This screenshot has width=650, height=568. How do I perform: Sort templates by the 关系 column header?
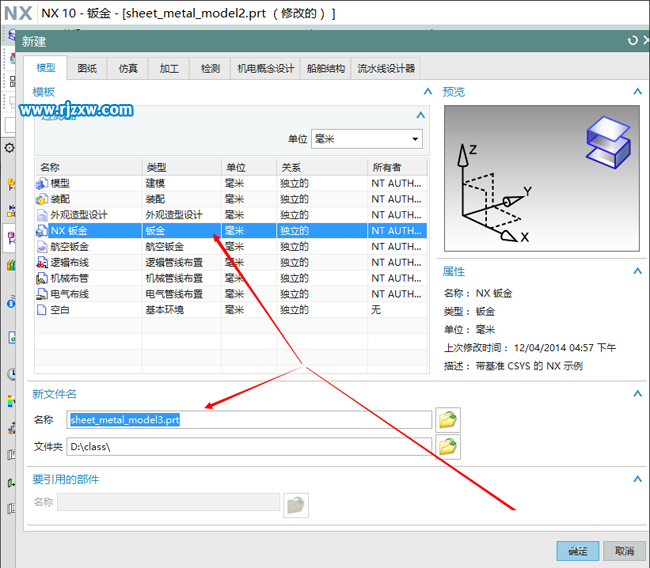(322, 167)
